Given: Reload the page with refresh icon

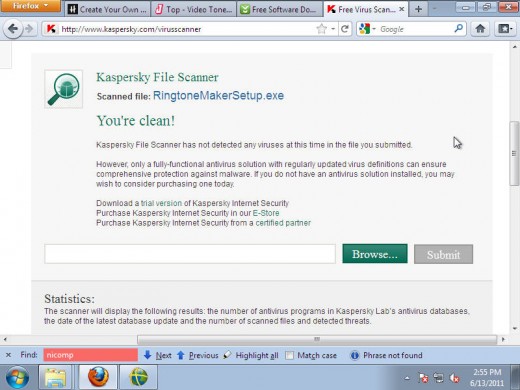Looking at the screenshot, I should pyautogui.click(x=345, y=29).
